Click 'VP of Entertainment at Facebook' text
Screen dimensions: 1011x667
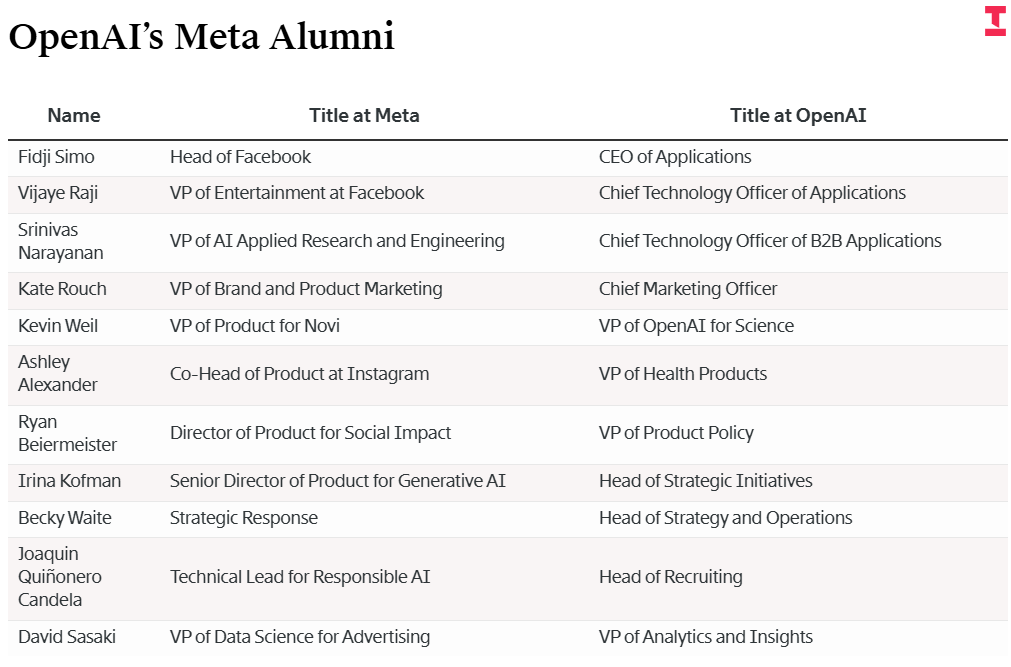pyautogui.click(x=297, y=193)
